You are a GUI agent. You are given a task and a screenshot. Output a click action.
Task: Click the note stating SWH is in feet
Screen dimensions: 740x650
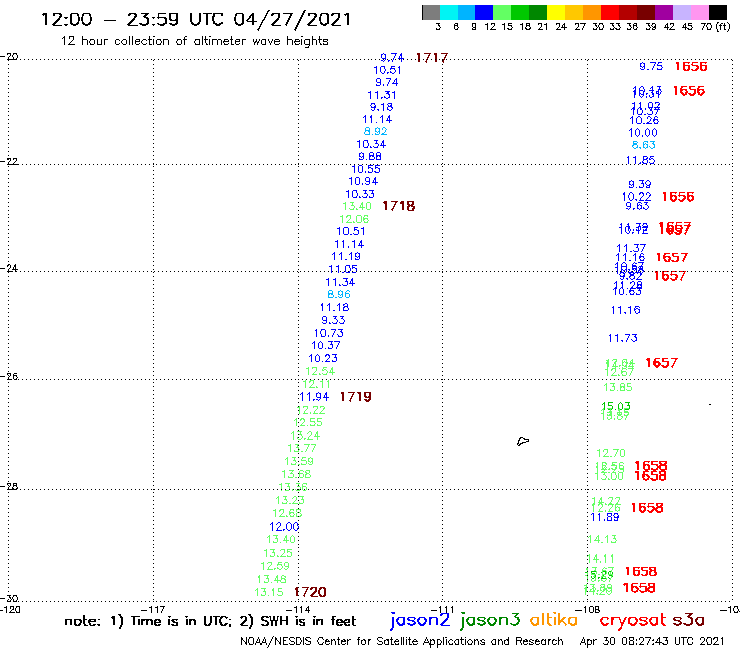pos(210,621)
